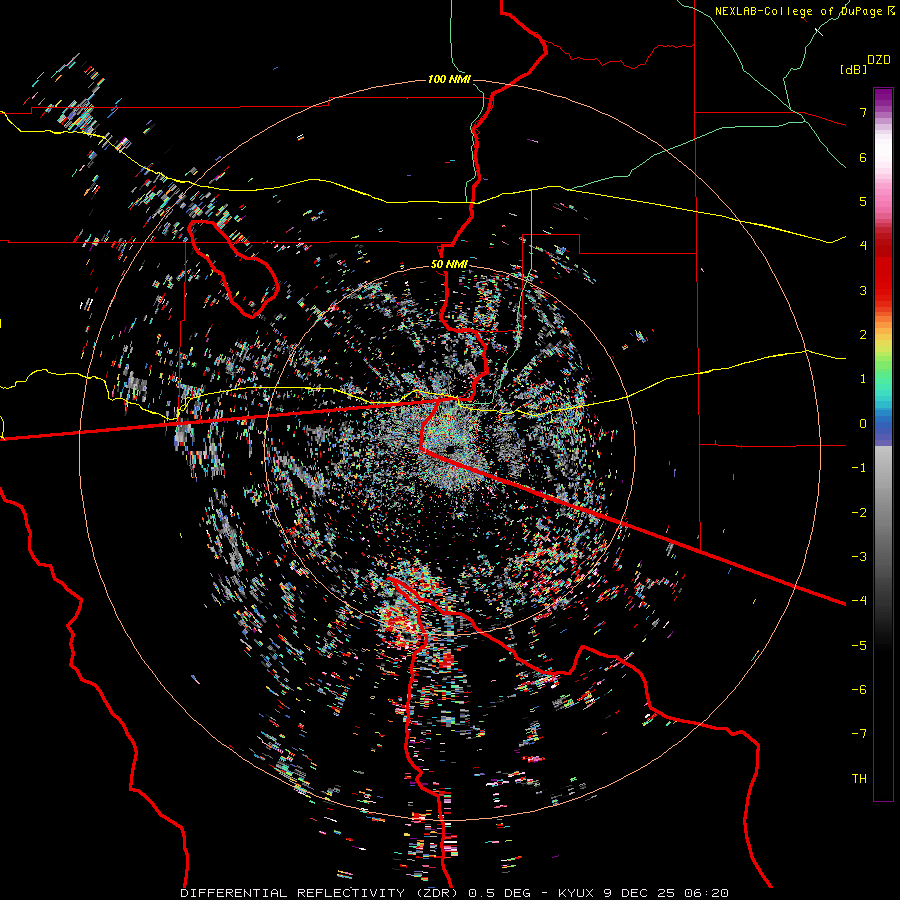Click the "100 NMI" range ring label
900x900 pixels.
(x=449, y=79)
